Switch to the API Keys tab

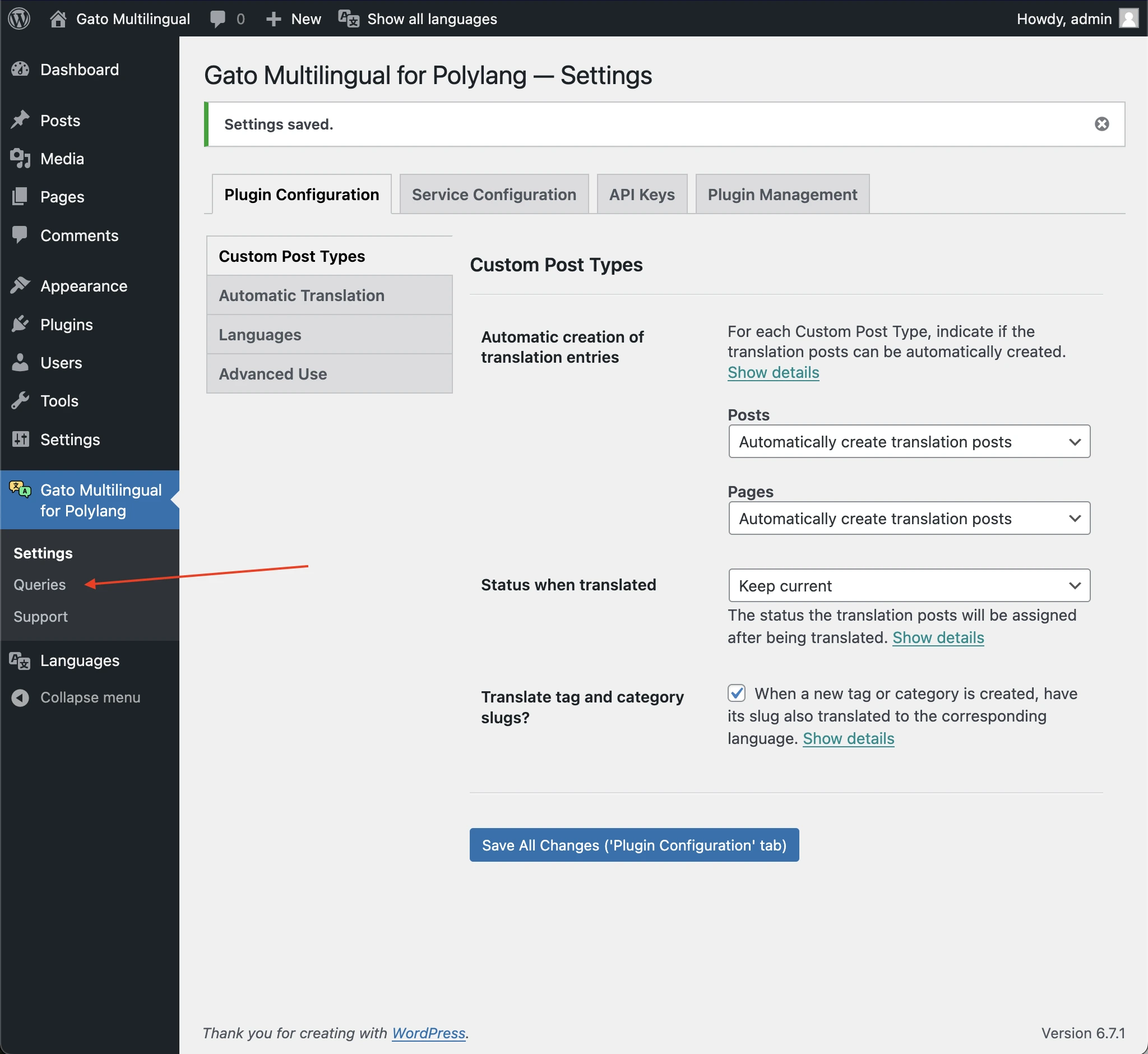[642, 194]
